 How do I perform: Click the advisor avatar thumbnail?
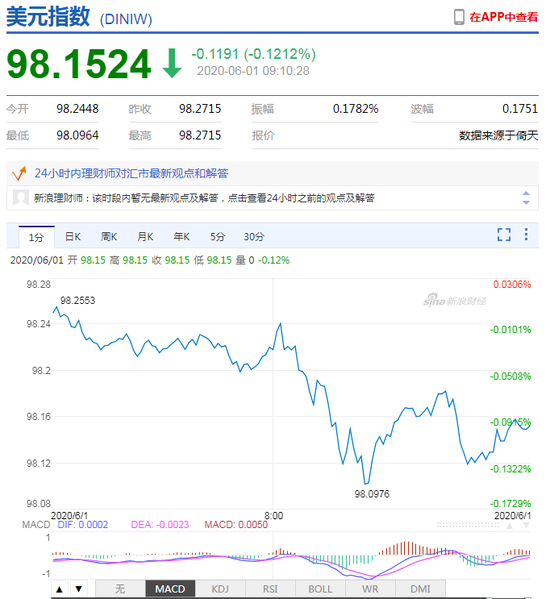coord(21,198)
